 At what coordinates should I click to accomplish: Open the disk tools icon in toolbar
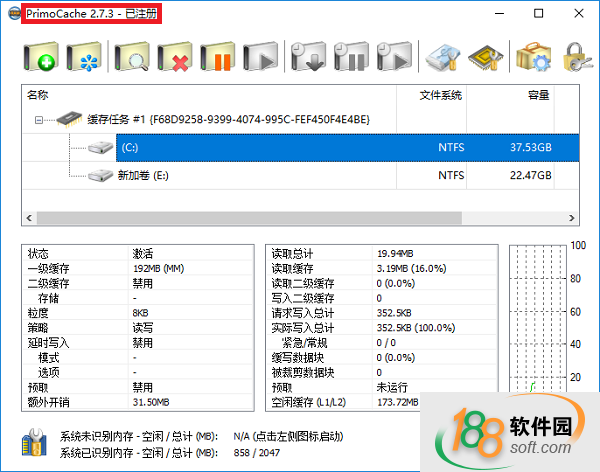click(443, 56)
